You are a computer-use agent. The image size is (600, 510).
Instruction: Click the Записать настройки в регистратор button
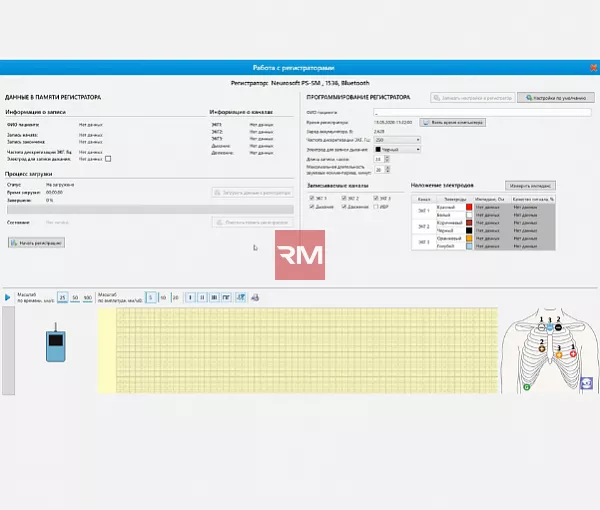pyautogui.click(x=473, y=98)
